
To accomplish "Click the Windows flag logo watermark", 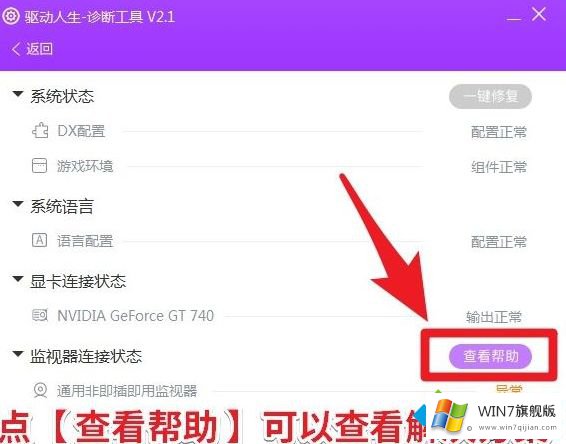I will pyautogui.click(x=449, y=415).
